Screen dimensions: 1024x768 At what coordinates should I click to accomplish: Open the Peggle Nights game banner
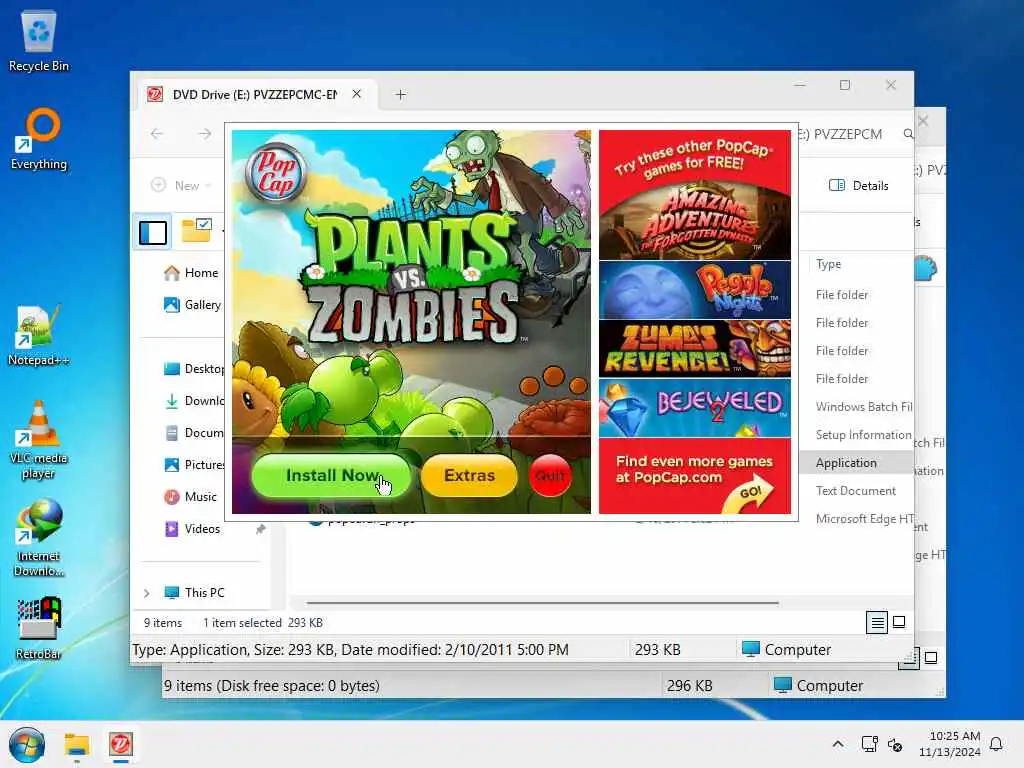tap(695, 290)
